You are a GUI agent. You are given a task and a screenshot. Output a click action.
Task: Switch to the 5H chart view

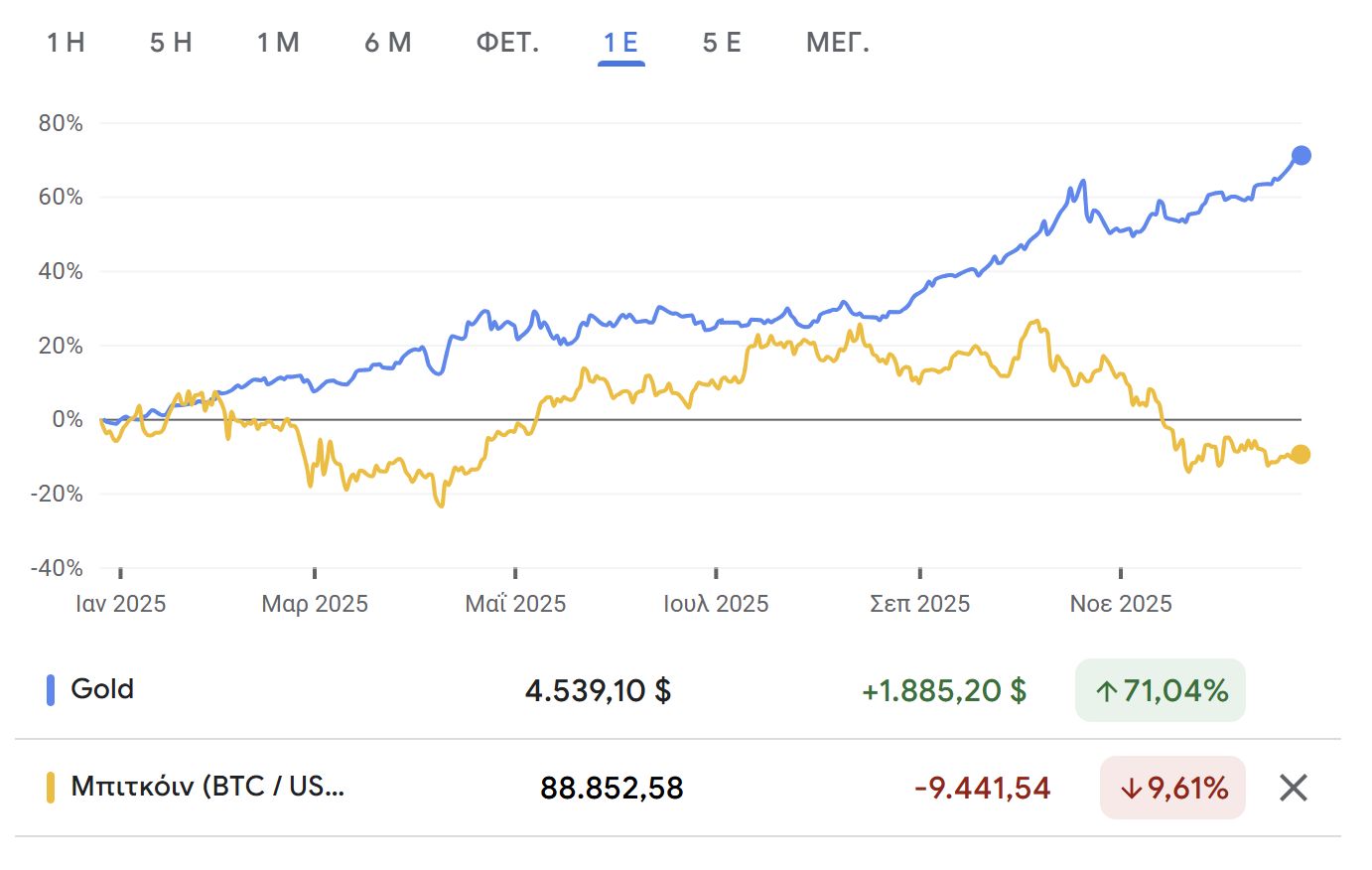pyautogui.click(x=169, y=43)
